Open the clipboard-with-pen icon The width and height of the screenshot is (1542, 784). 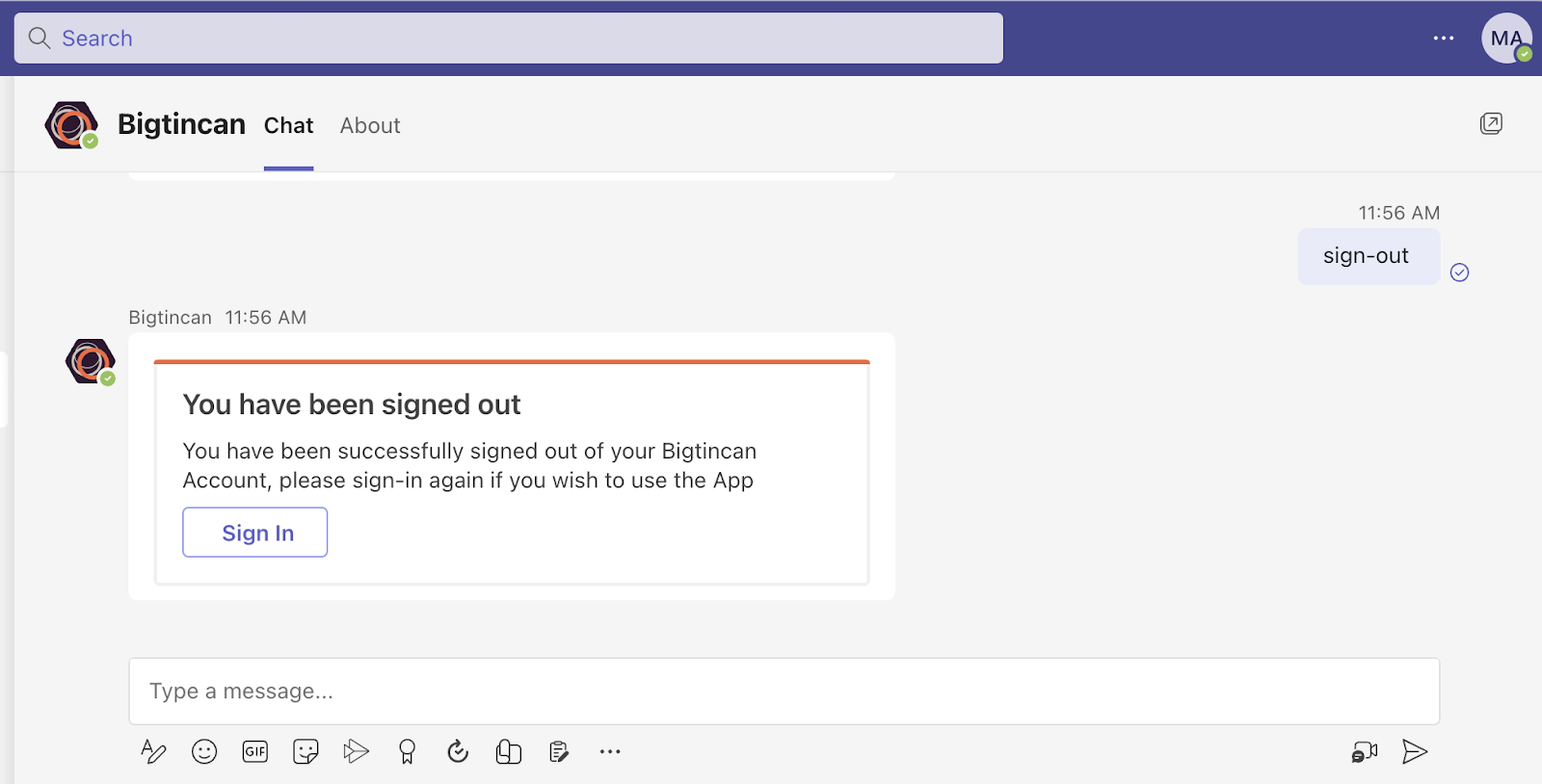pyautogui.click(x=559, y=751)
